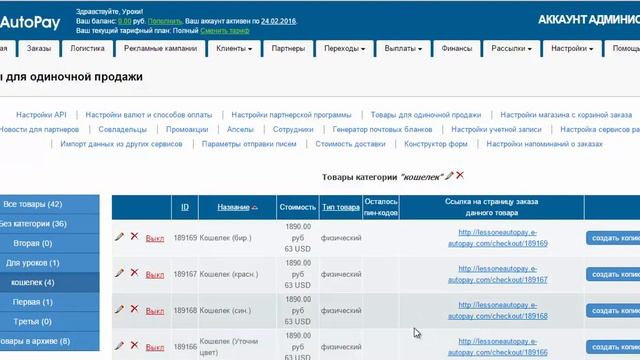Open the Рекламные кампании tab
Screen dimensions: 640x360
[160, 49]
